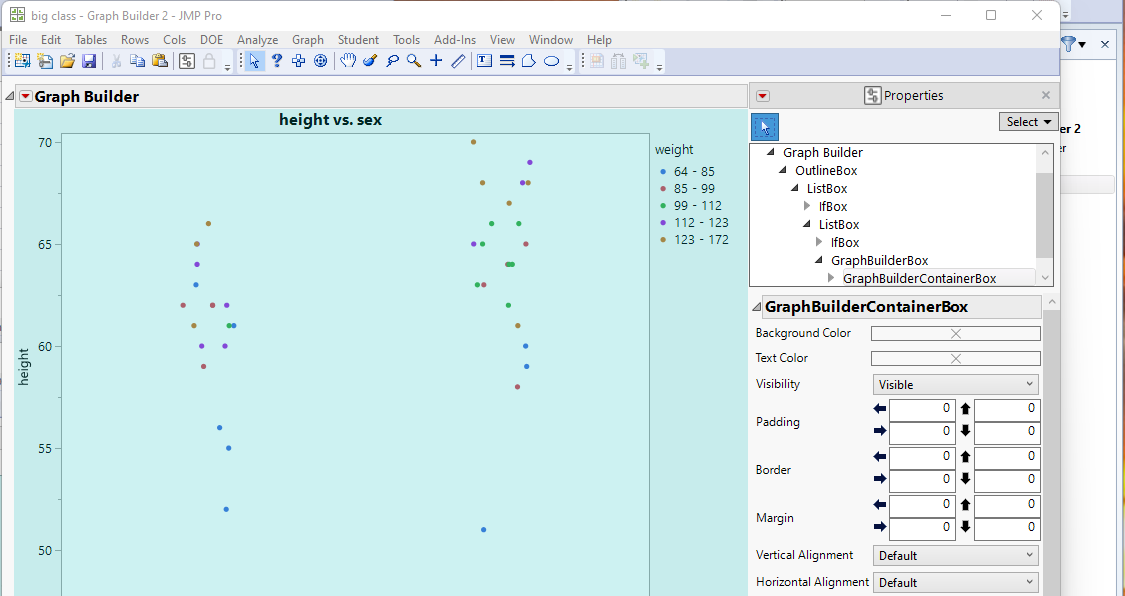The image size is (1125, 596).
Task: Open the Graph Builder red triangle menu
Action: [x=26, y=97]
